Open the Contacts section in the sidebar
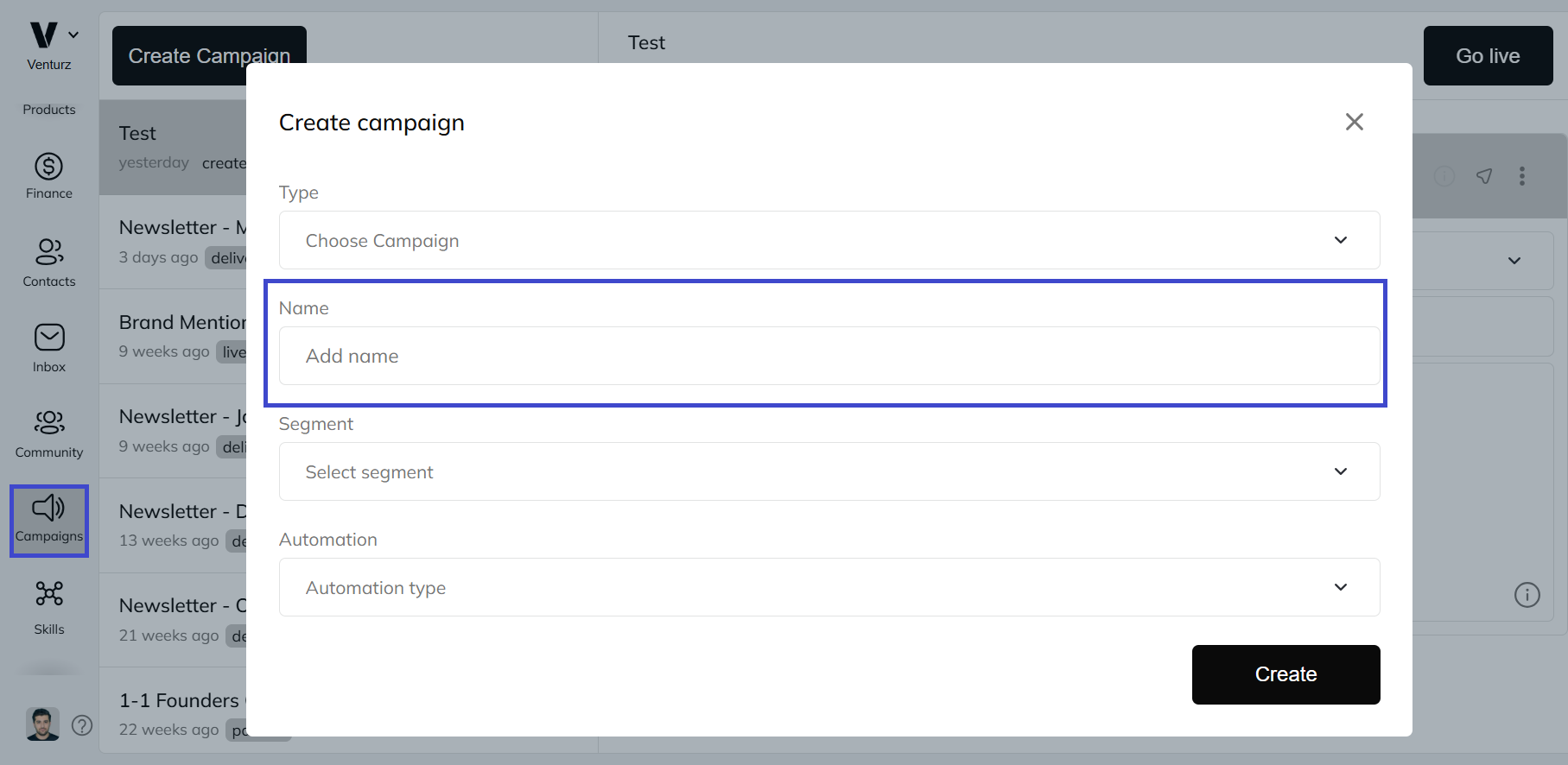This screenshot has height=765, width=1568. point(49,262)
